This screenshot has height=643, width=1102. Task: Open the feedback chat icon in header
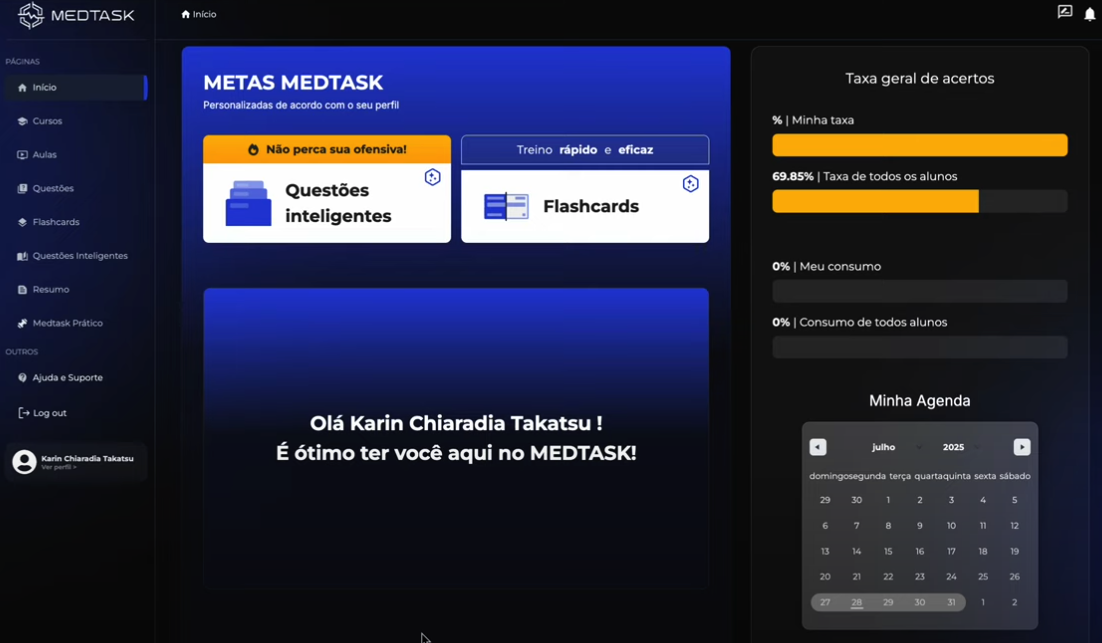(1065, 12)
